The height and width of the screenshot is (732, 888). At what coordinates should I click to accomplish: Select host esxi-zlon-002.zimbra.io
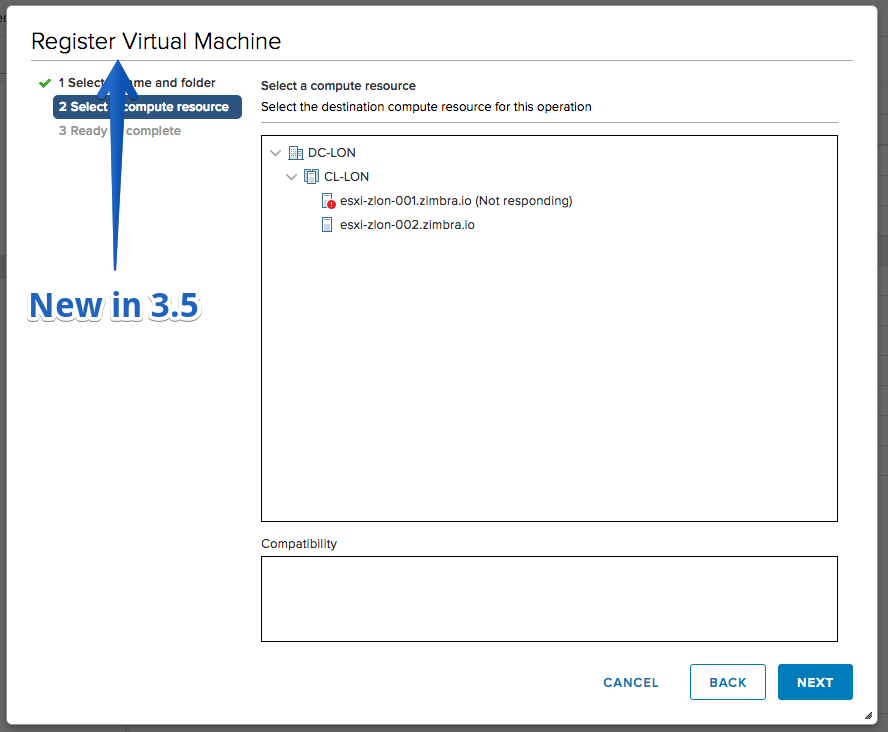coord(407,225)
